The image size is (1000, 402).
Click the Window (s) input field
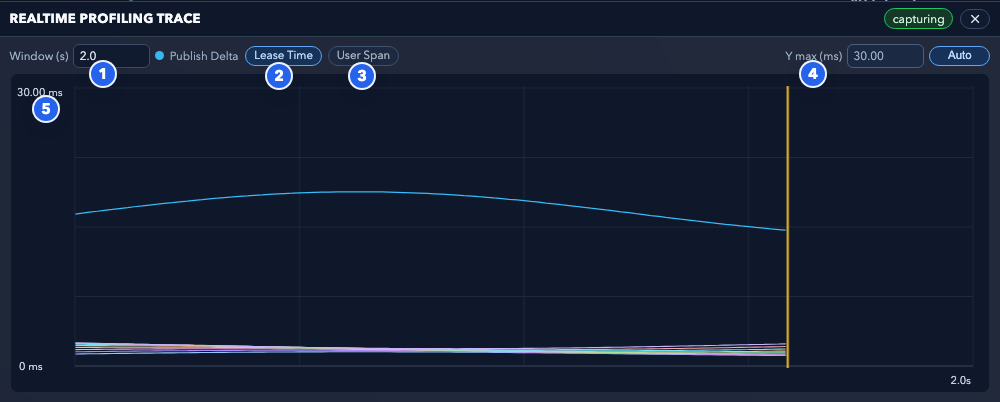click(x=112, y=56)
